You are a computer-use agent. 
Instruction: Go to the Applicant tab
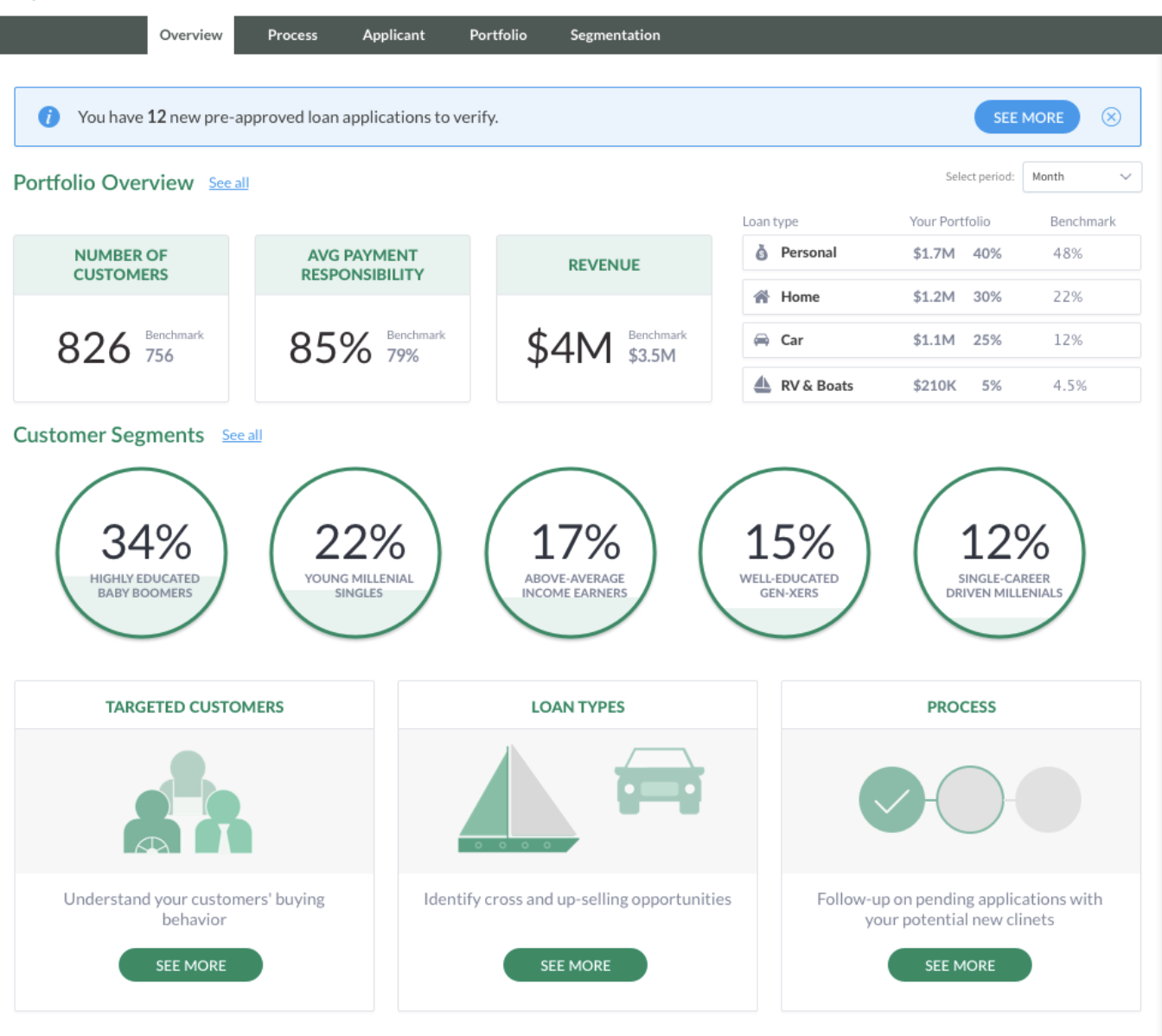coord(393,35)
